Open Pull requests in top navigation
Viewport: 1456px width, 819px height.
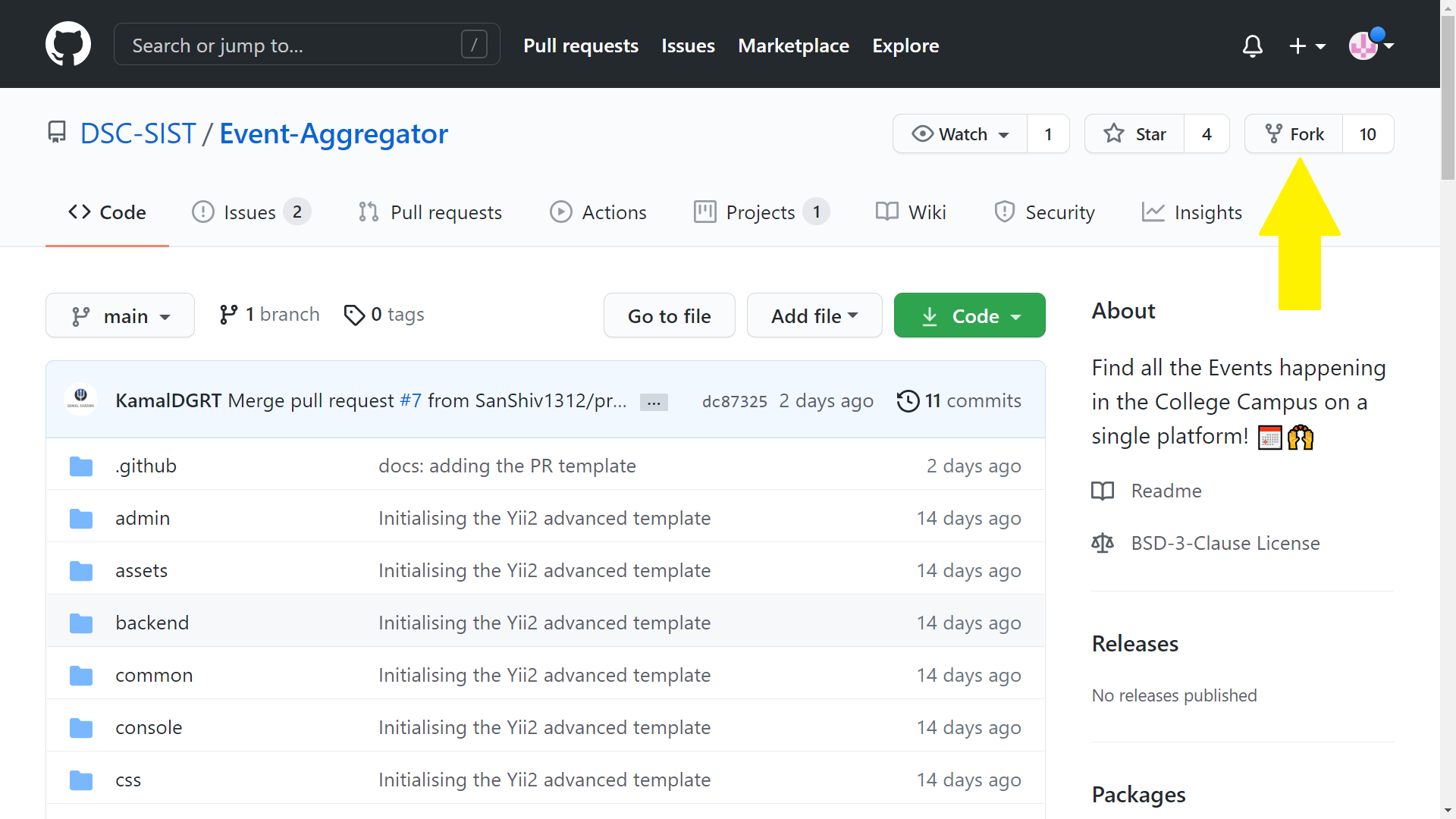[581, 45]
